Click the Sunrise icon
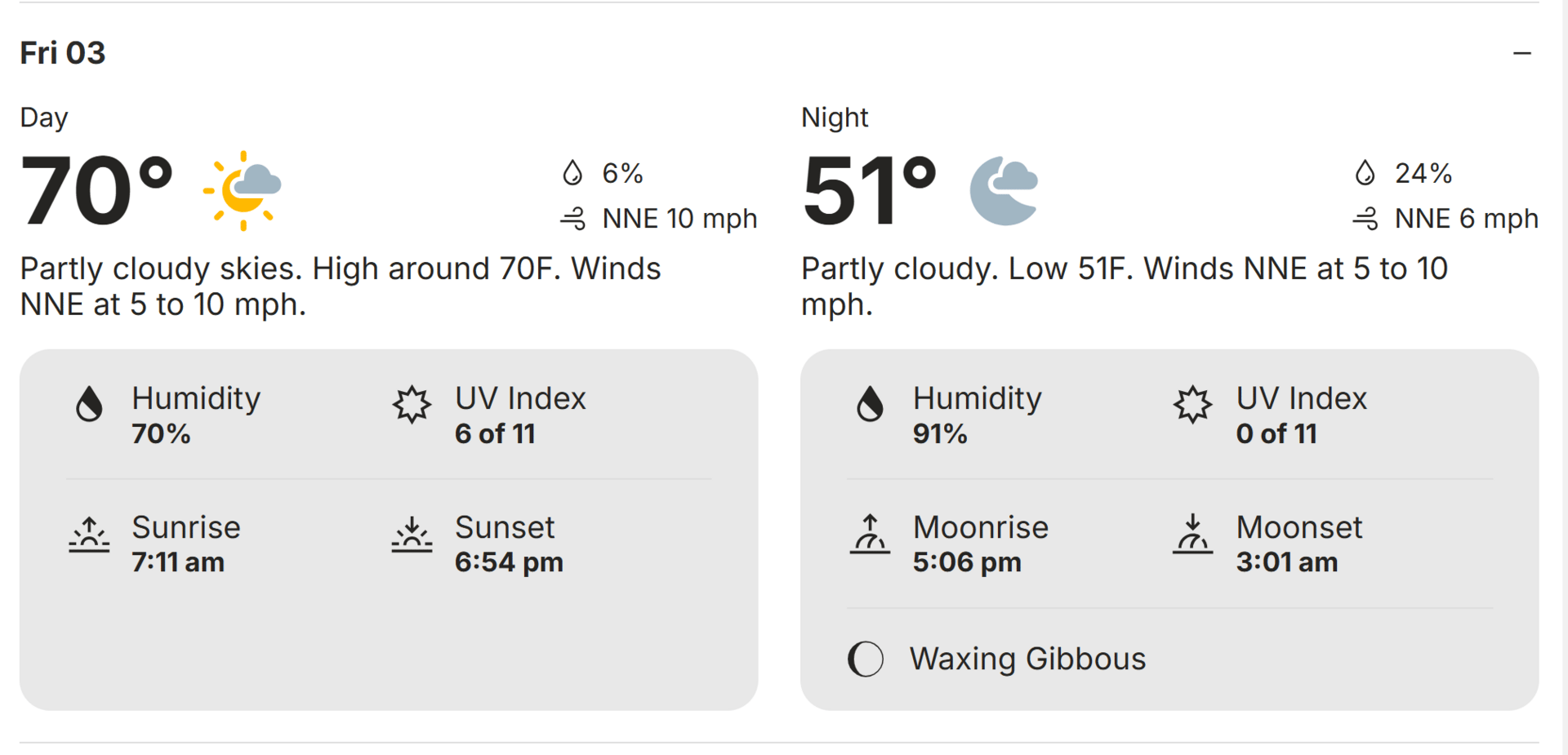 [89, 535]
